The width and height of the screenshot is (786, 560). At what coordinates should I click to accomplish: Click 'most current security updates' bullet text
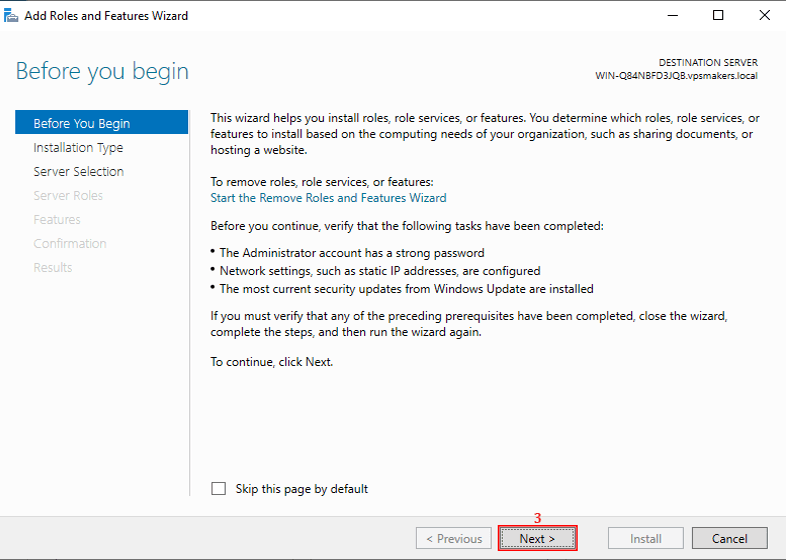coord(407,289)
